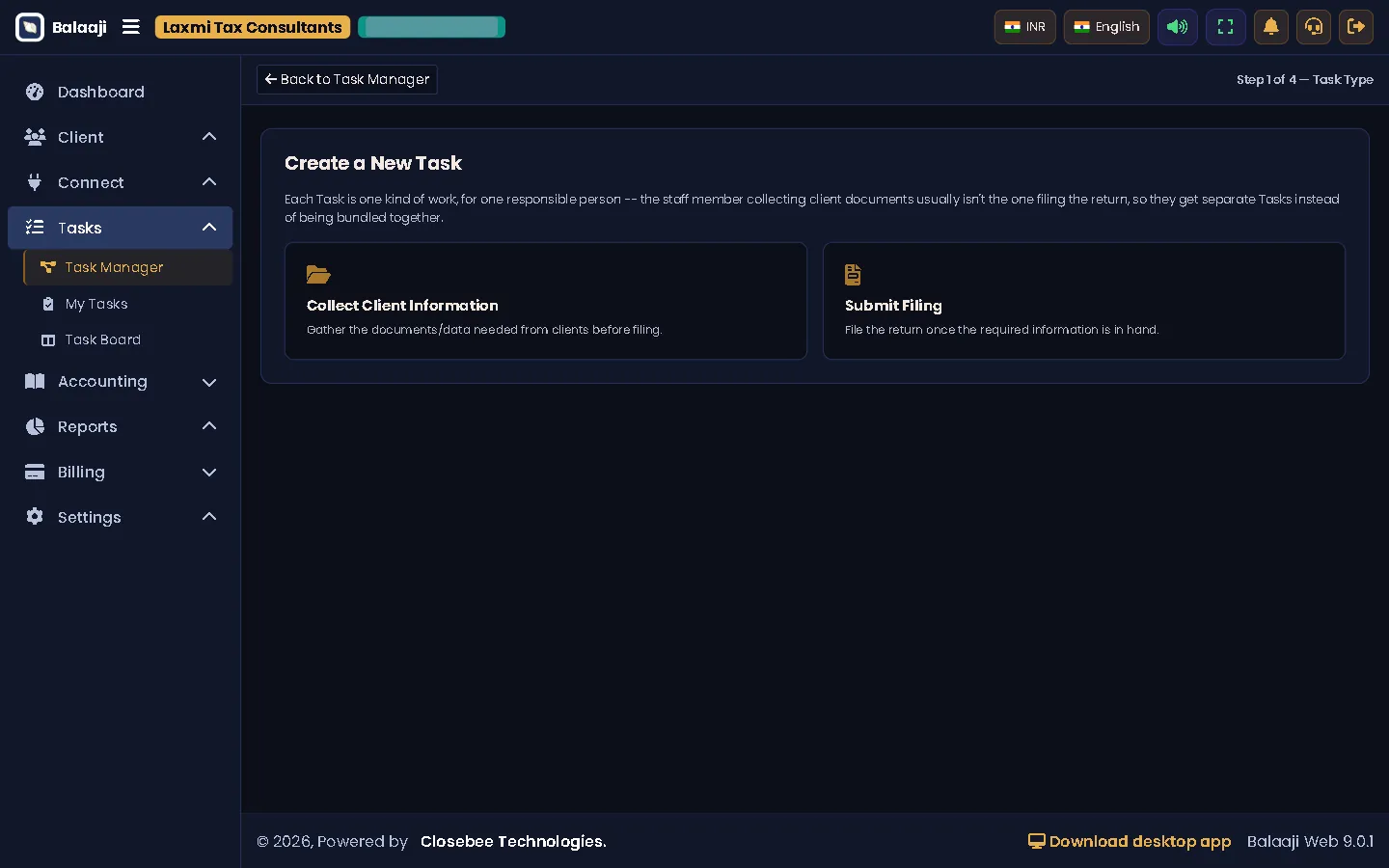Click the Laxmi Tax Consultants badge
This screenshot has width=1389, height=868.
pos(253,27)
